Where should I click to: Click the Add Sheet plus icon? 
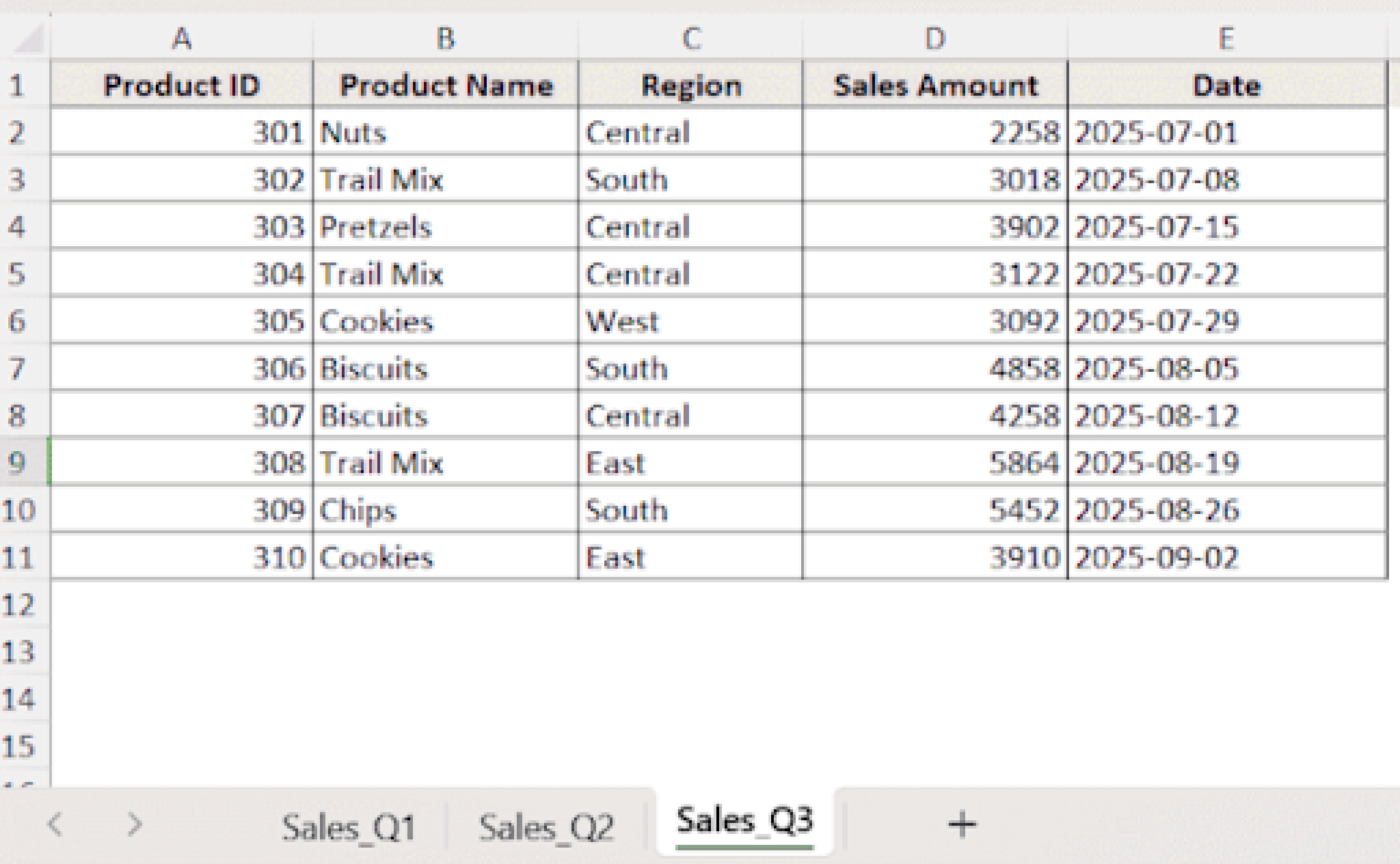coord(960,824)
